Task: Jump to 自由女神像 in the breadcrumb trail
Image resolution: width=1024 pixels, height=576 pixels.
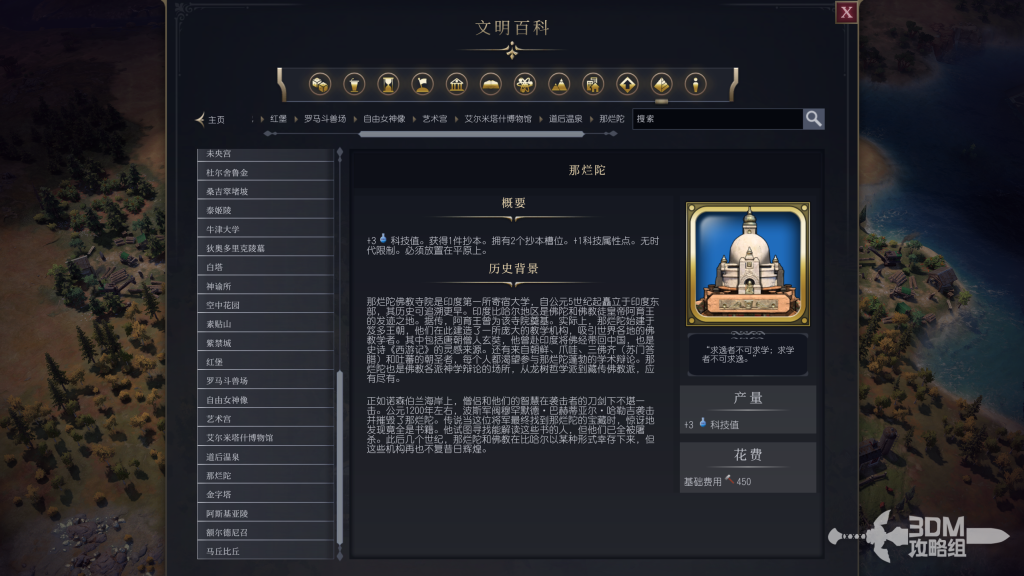Action: [385, 119]
